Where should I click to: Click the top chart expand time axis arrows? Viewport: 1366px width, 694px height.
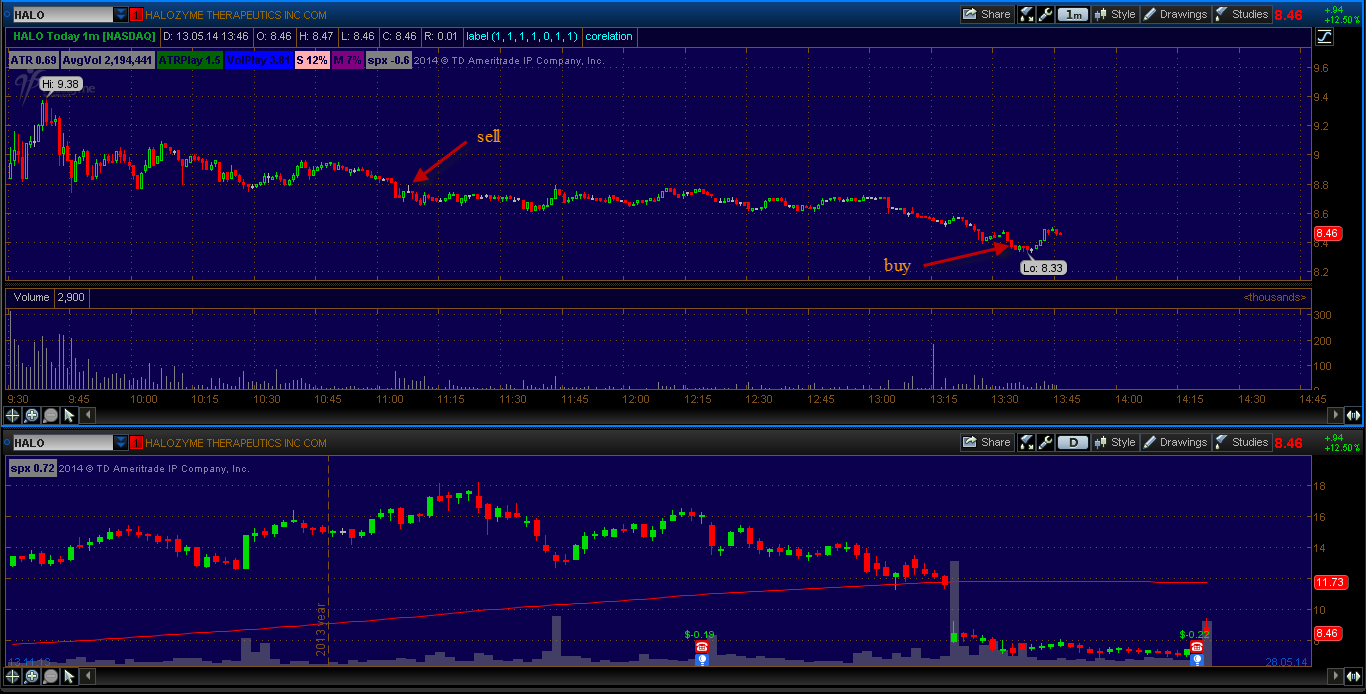tap(1353, 415)
